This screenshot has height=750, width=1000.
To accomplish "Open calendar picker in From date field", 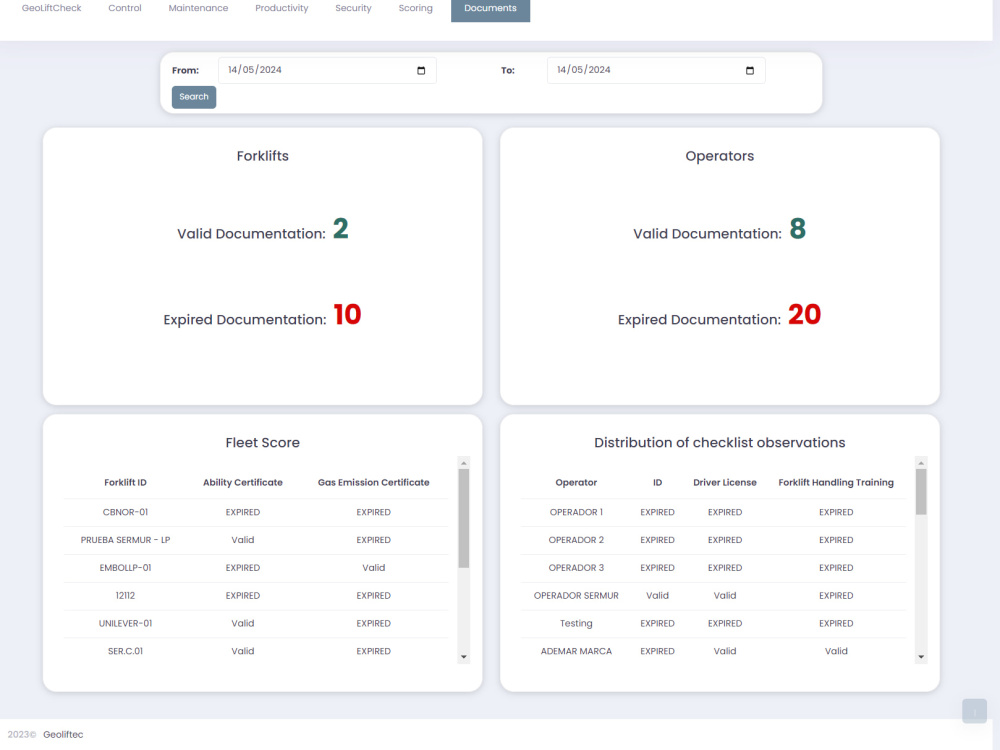I will tap(421, 70).
